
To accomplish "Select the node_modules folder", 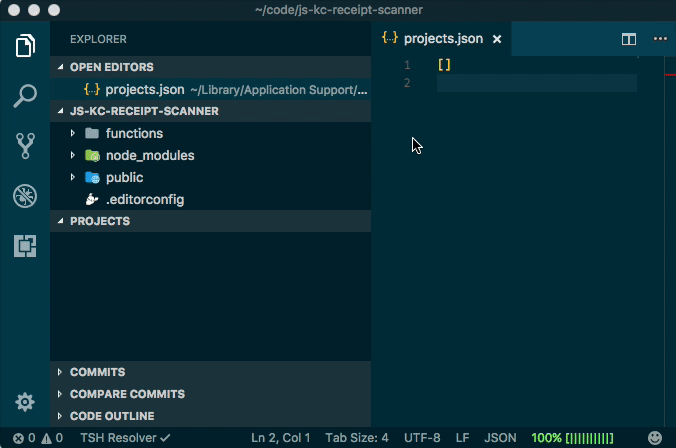I will point(210,155).
